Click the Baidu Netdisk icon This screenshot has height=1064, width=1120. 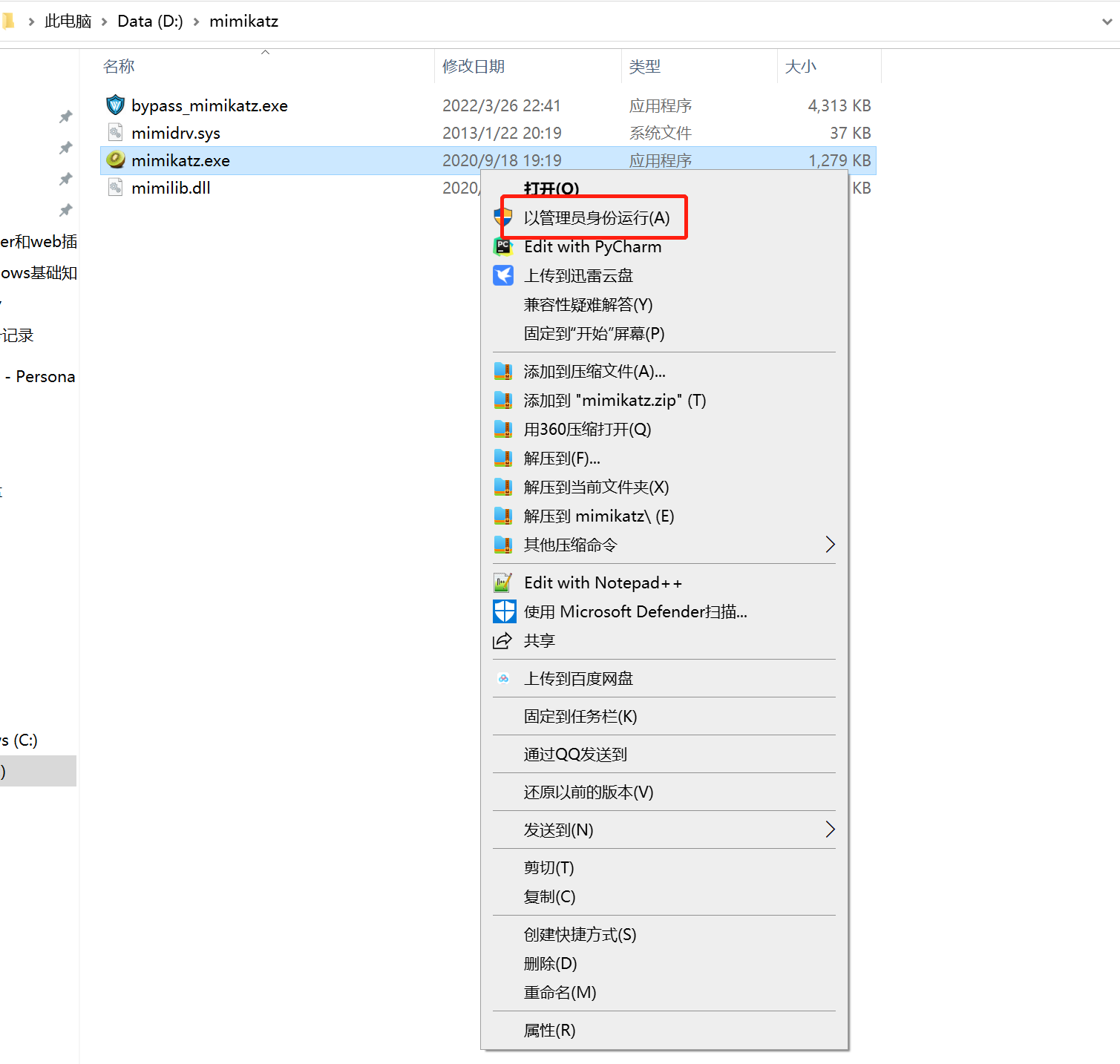(x=503, y=678)
